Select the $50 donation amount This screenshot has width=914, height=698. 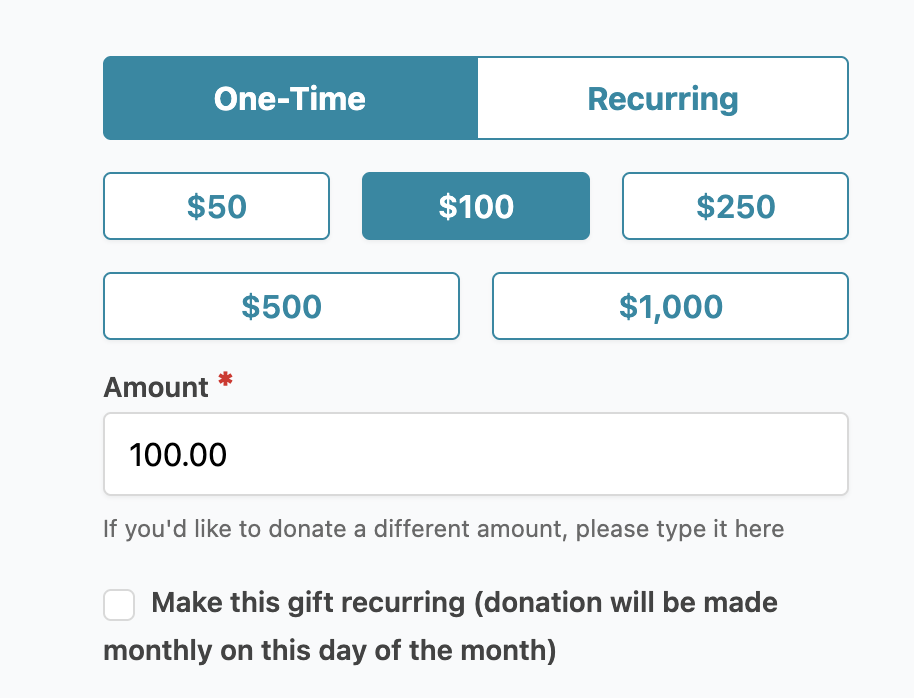(x=216, y=206)
